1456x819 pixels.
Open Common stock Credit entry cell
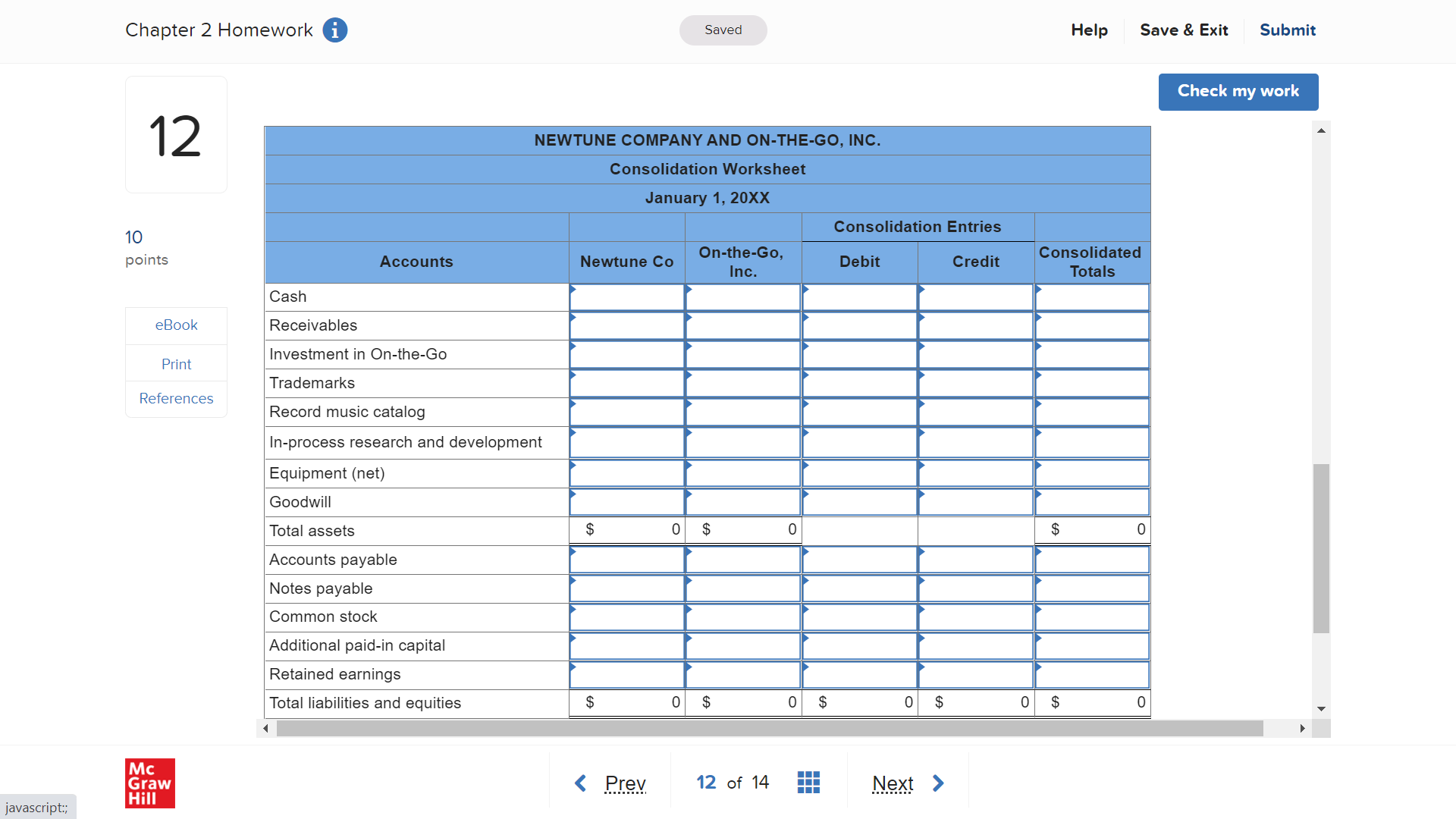(975, 617)
